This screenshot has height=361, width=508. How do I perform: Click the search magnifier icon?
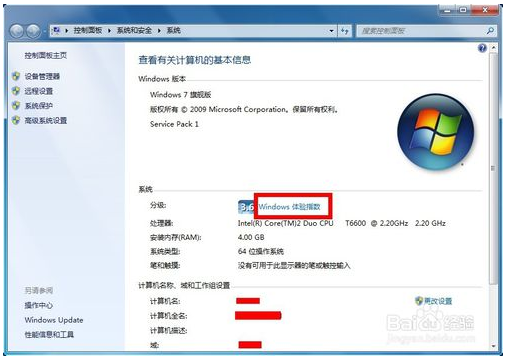coord(490,31)
